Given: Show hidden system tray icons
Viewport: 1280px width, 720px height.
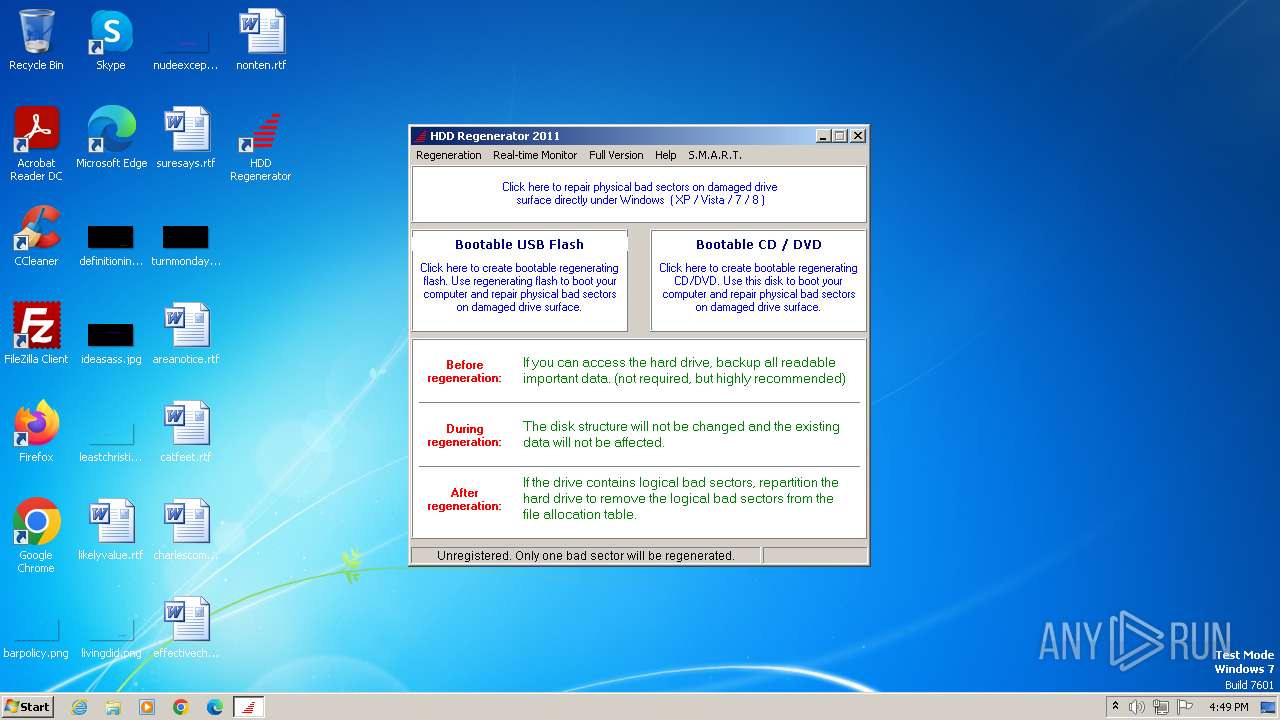Looking at the screenshot, I should pos(1116,706).
